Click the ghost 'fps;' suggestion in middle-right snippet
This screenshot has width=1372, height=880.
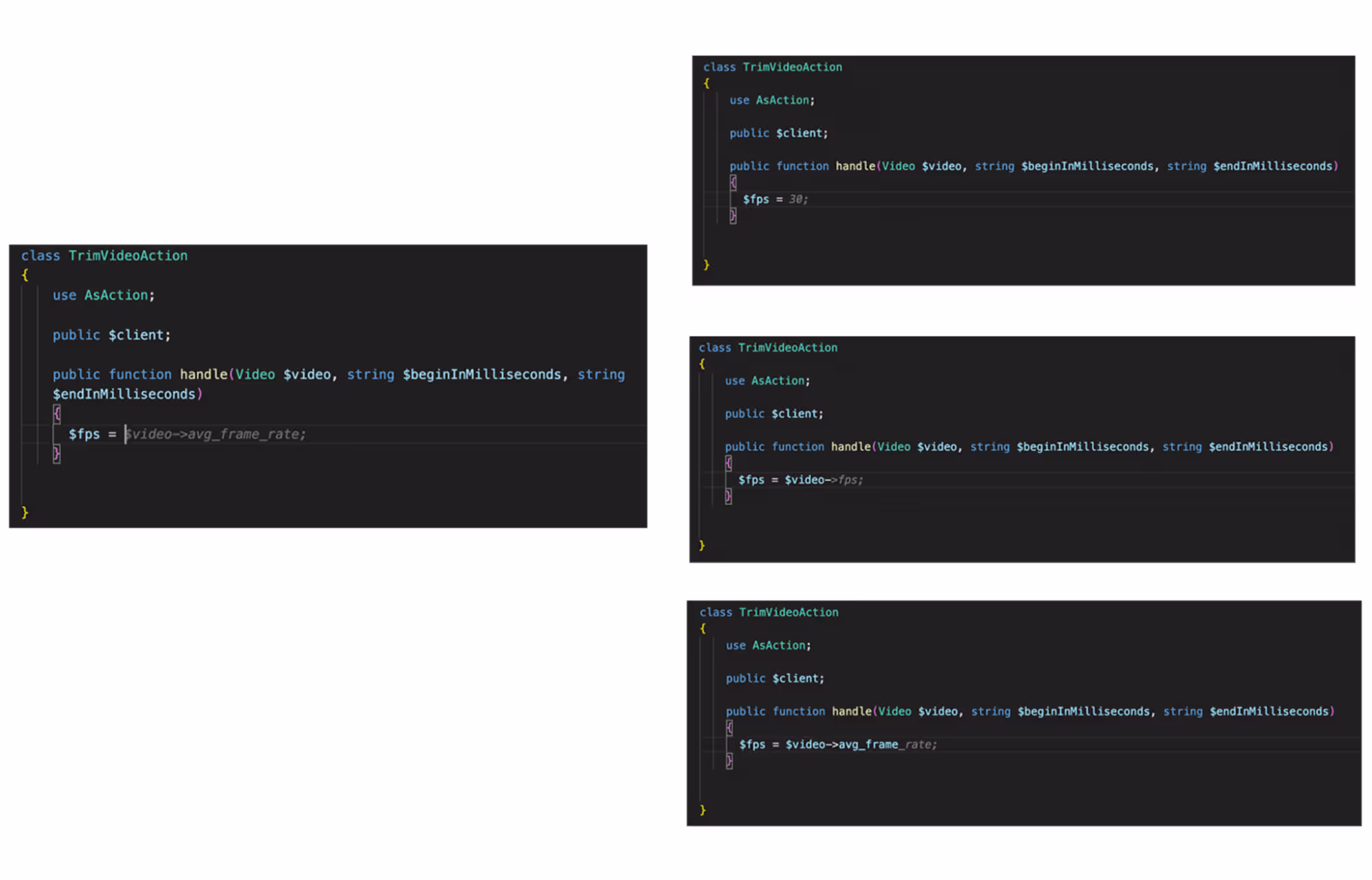point(850,480)
